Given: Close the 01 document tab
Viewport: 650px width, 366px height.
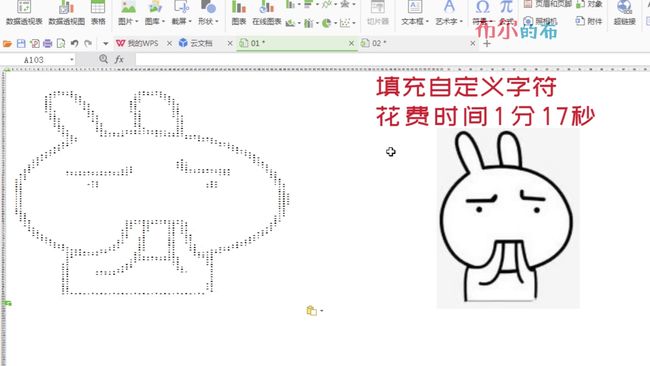Looking at the screenshot, I should (x=351, y=43).
